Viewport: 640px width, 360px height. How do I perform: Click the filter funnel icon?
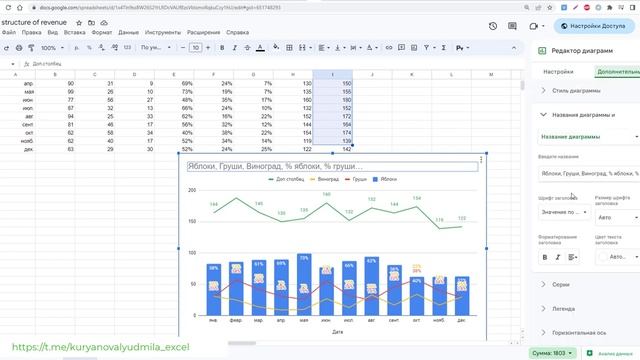click(427, 48)
